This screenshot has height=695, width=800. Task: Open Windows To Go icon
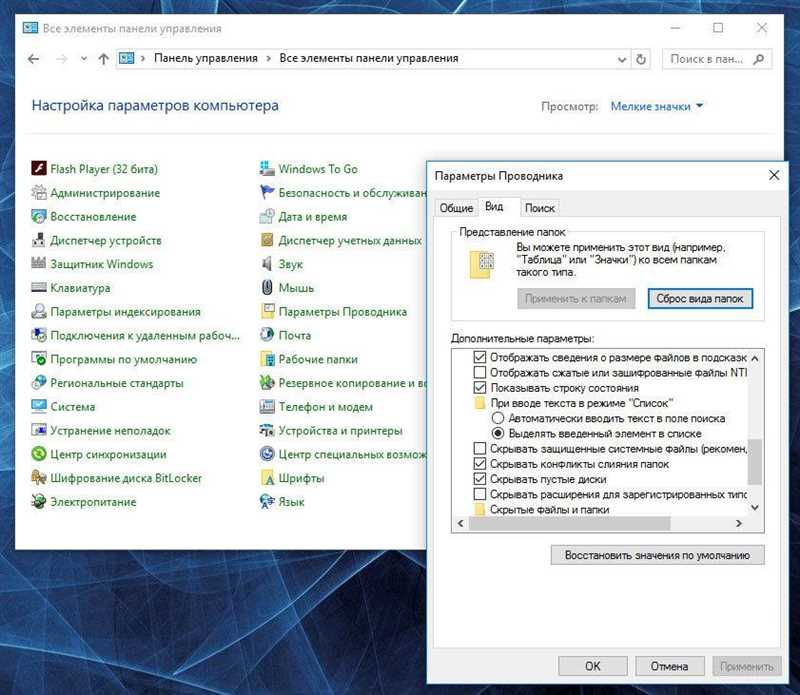point(267,168)
